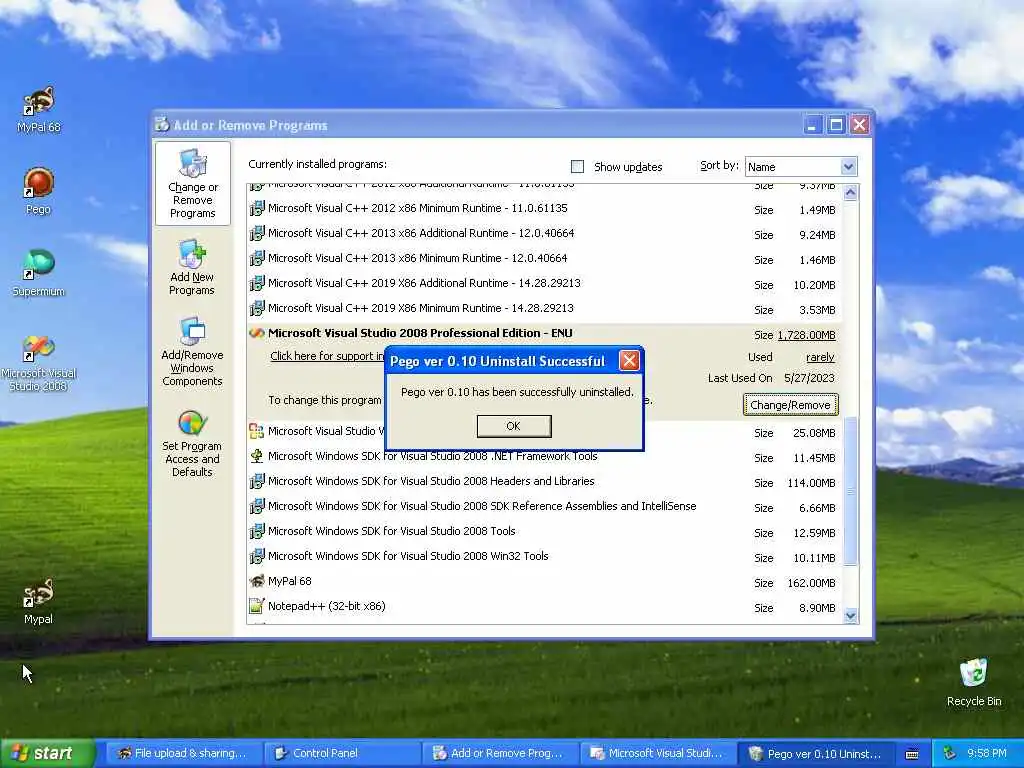
Task: Click the tray icon next to the clock
Action: (x=950, y=754)
